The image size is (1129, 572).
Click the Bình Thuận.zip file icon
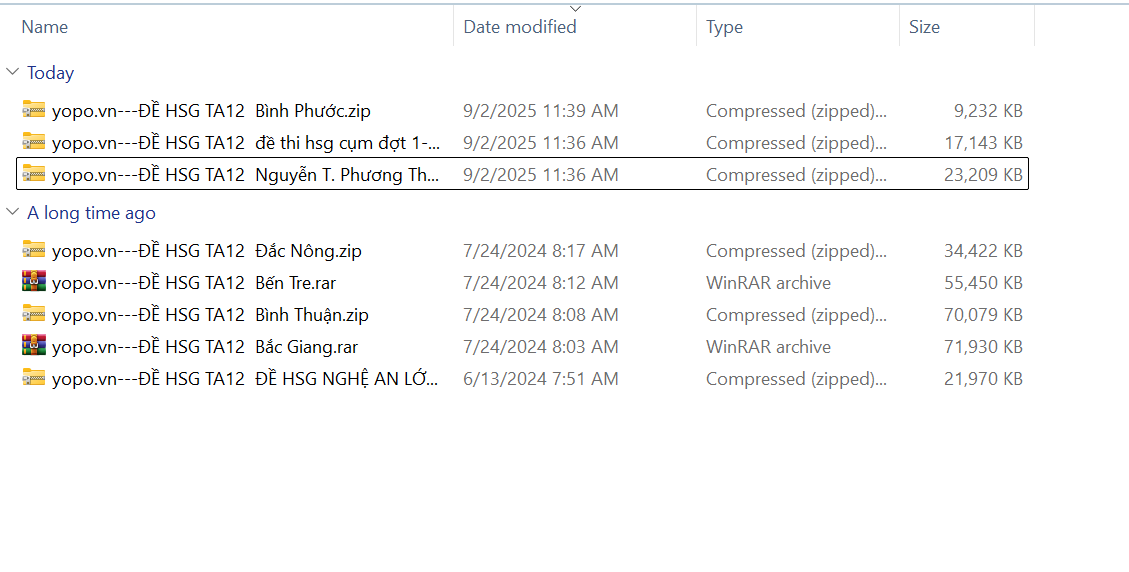pyautogui.click(x=34, y=314)
